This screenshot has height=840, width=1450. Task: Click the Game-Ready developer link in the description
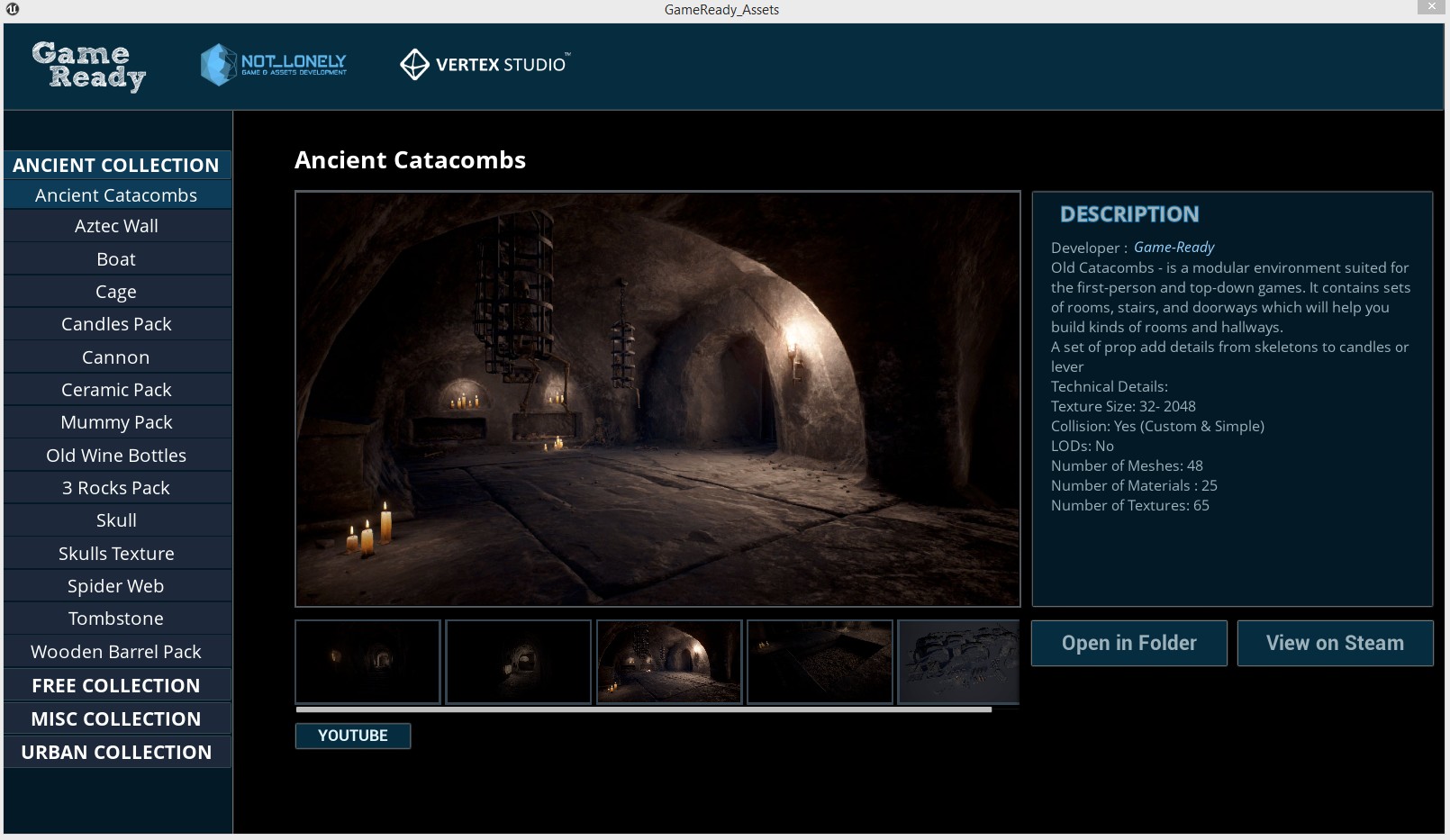pos(1174,247)
